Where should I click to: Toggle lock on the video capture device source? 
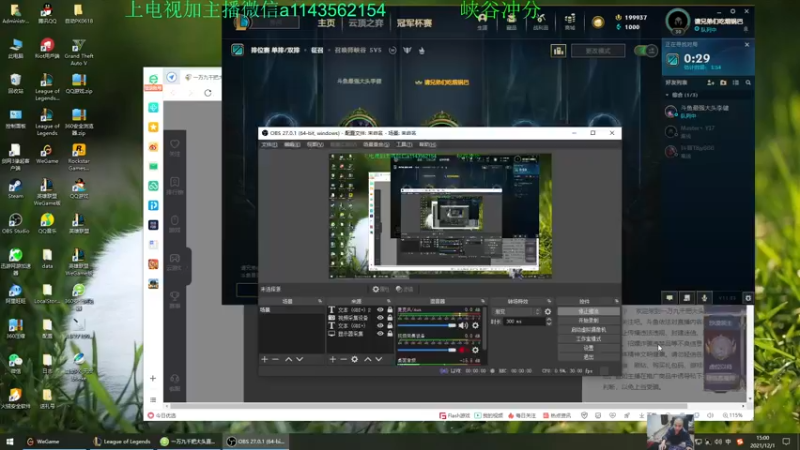390,318
